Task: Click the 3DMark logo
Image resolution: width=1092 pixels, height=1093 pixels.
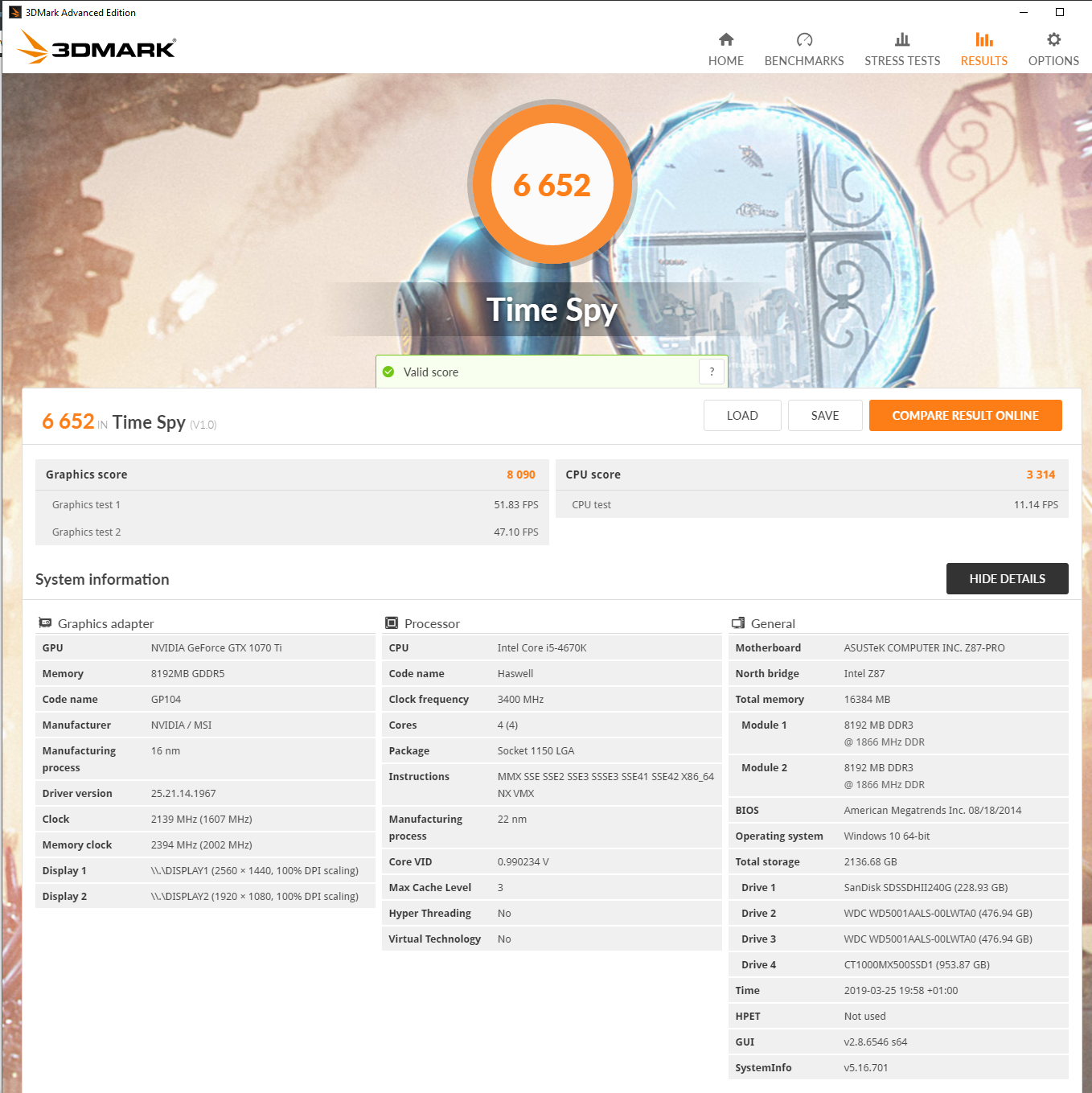Action: [x=96, y=47]
